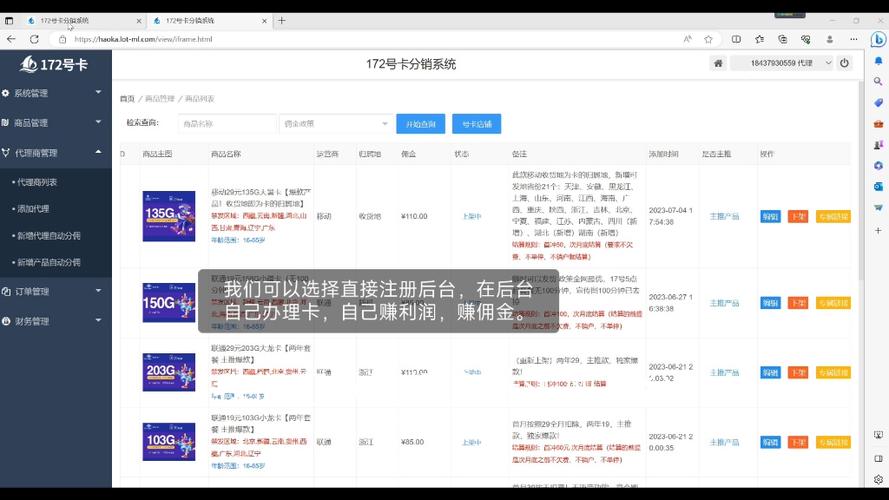Open the sidebar shopping tag icon
The image size is (889, 500).
878,103
